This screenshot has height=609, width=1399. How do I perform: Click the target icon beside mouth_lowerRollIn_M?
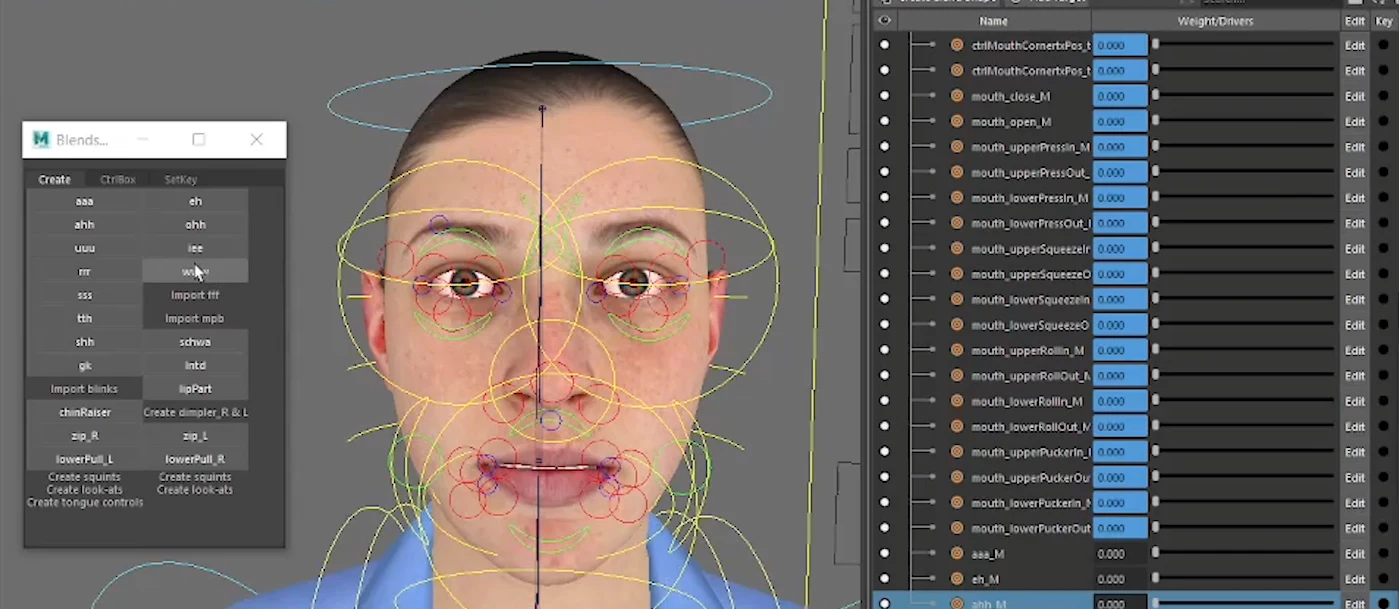(x=957, y=401)
